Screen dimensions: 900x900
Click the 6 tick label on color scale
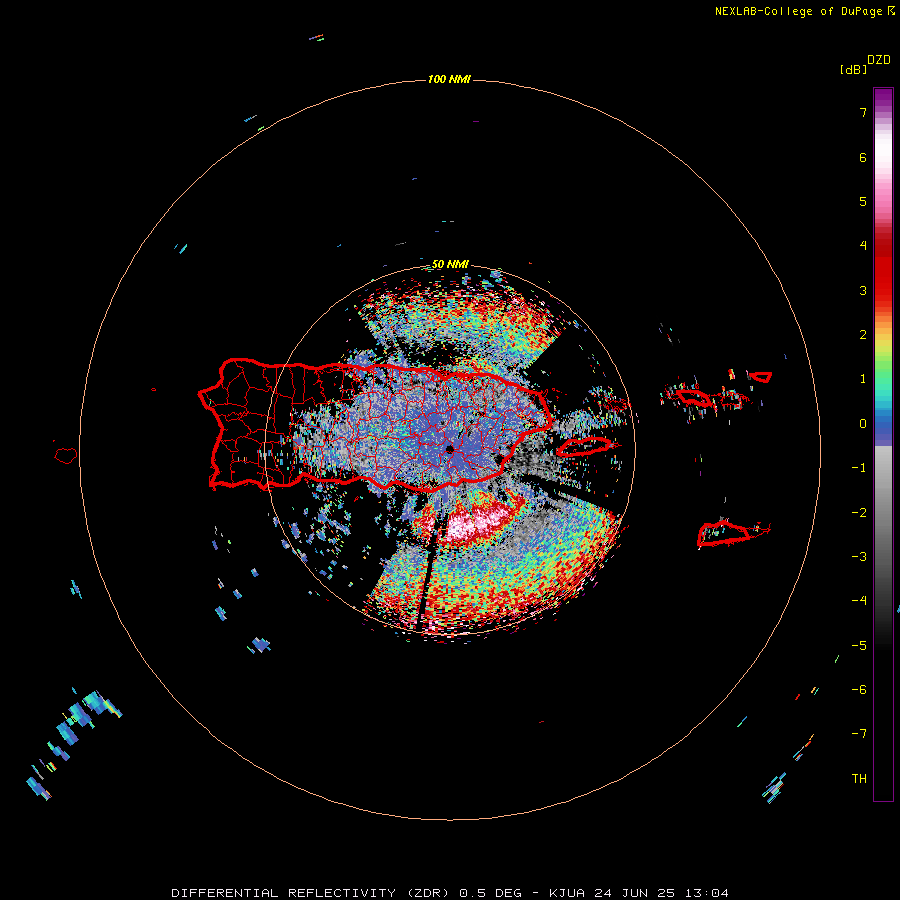[863, 157]
